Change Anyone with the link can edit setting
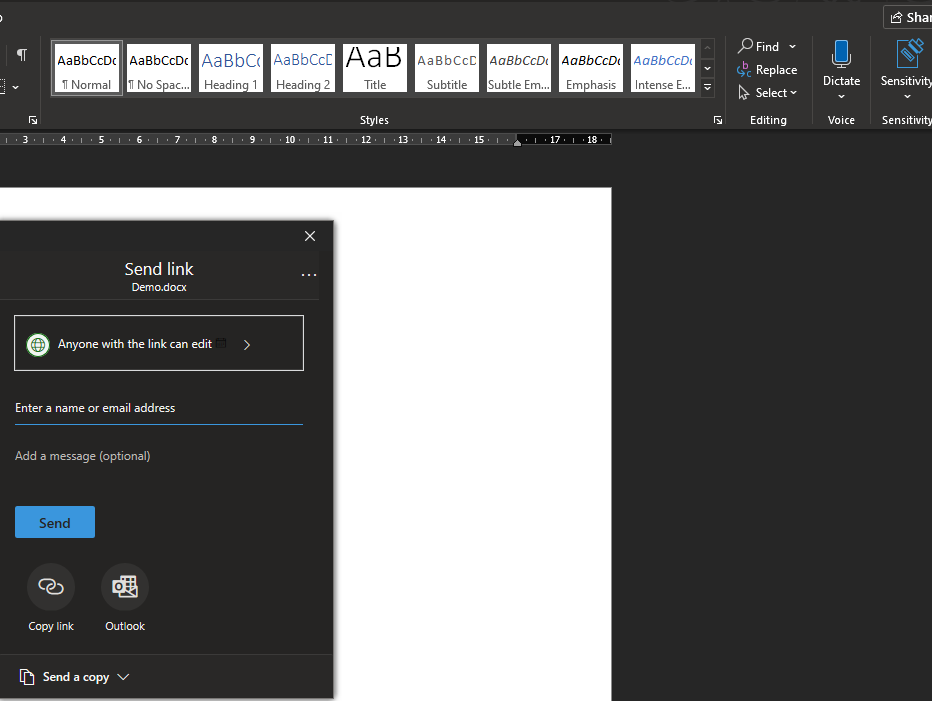 point(159,344)
